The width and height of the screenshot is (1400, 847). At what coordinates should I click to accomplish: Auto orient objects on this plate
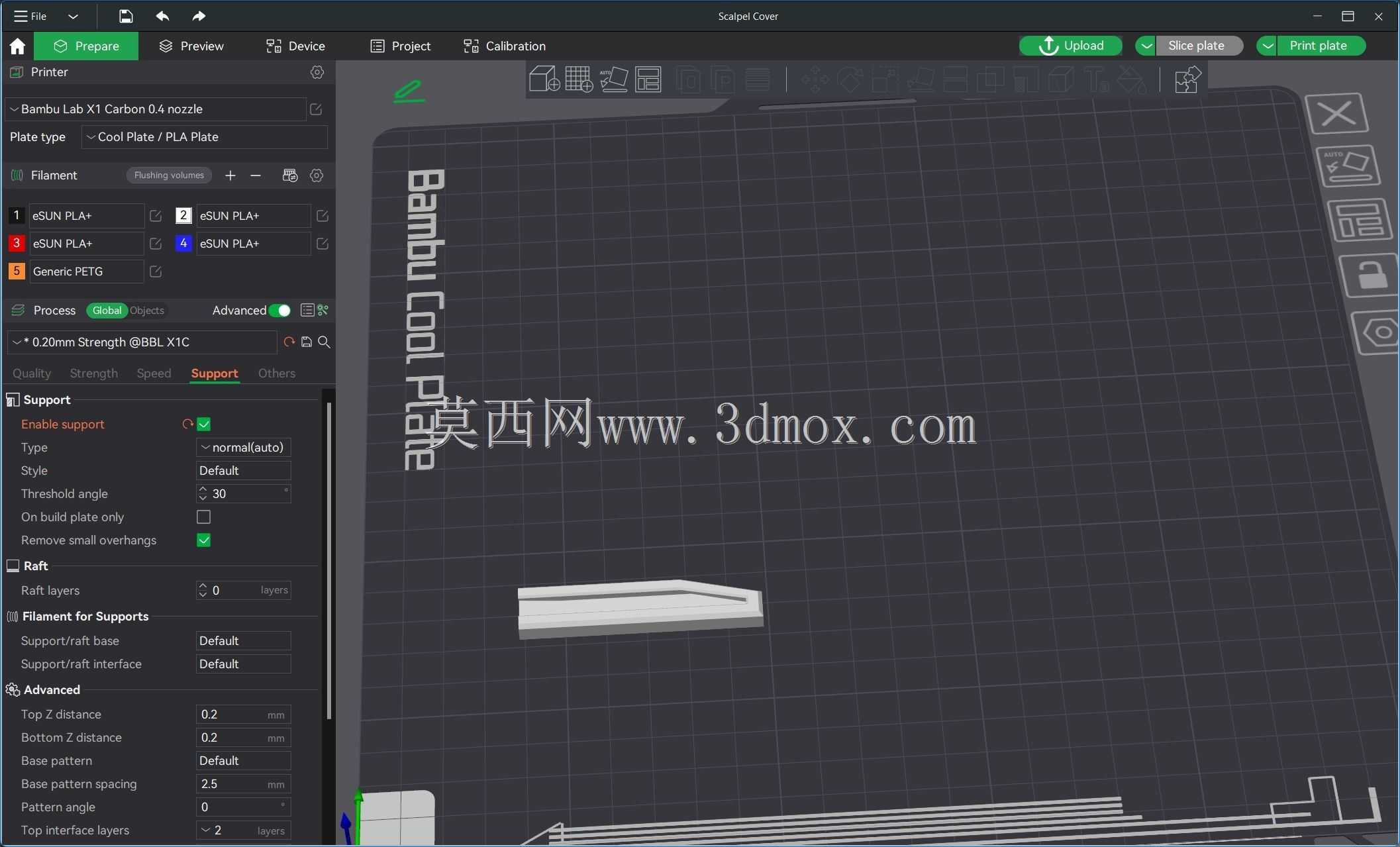coord(1348,166)
